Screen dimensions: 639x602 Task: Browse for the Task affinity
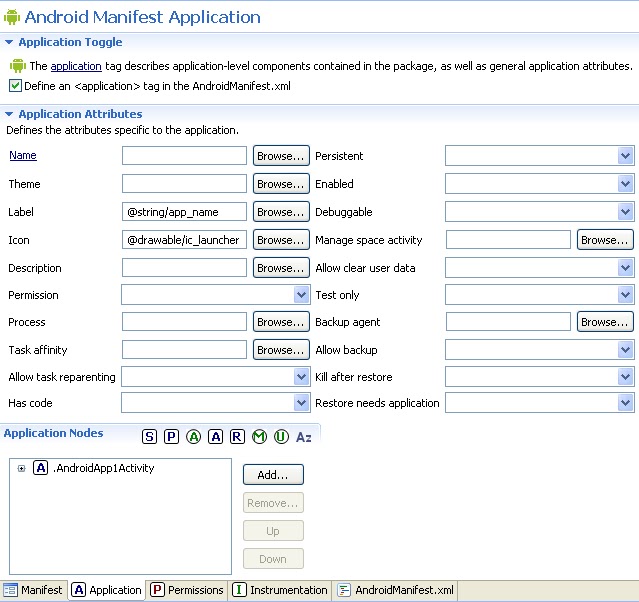281,350
